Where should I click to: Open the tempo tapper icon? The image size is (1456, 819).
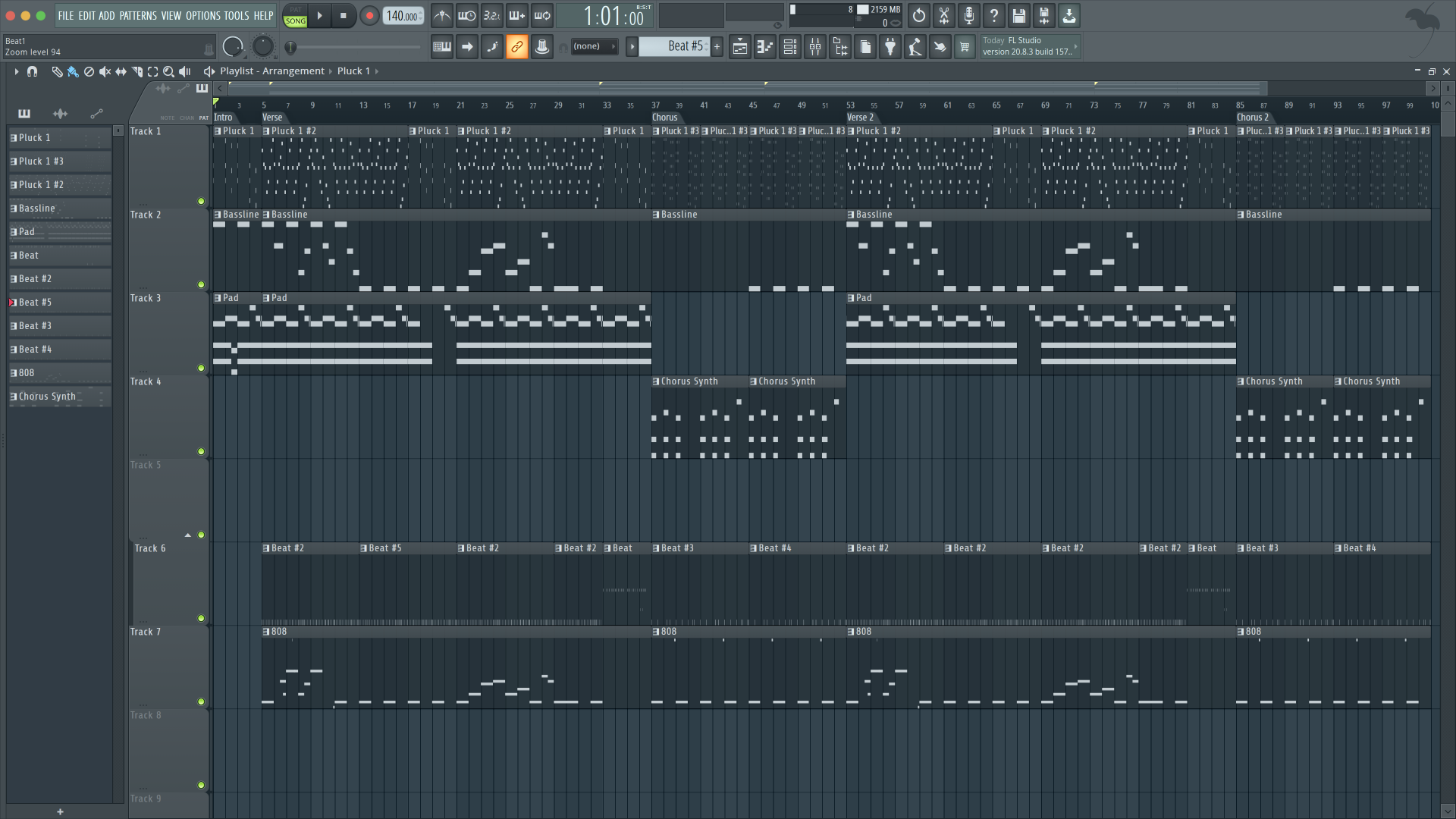point(915,47)
